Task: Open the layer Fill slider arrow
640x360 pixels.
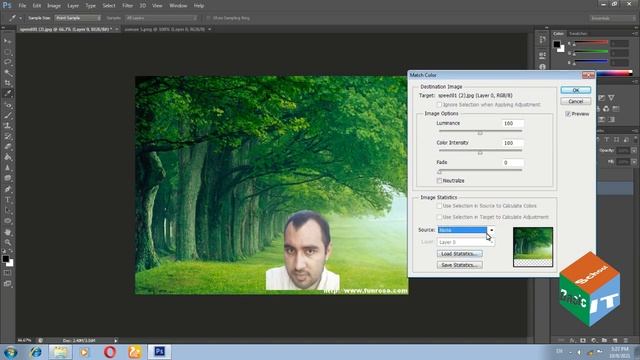Action: pyautogui.click(x=634, y=162)
